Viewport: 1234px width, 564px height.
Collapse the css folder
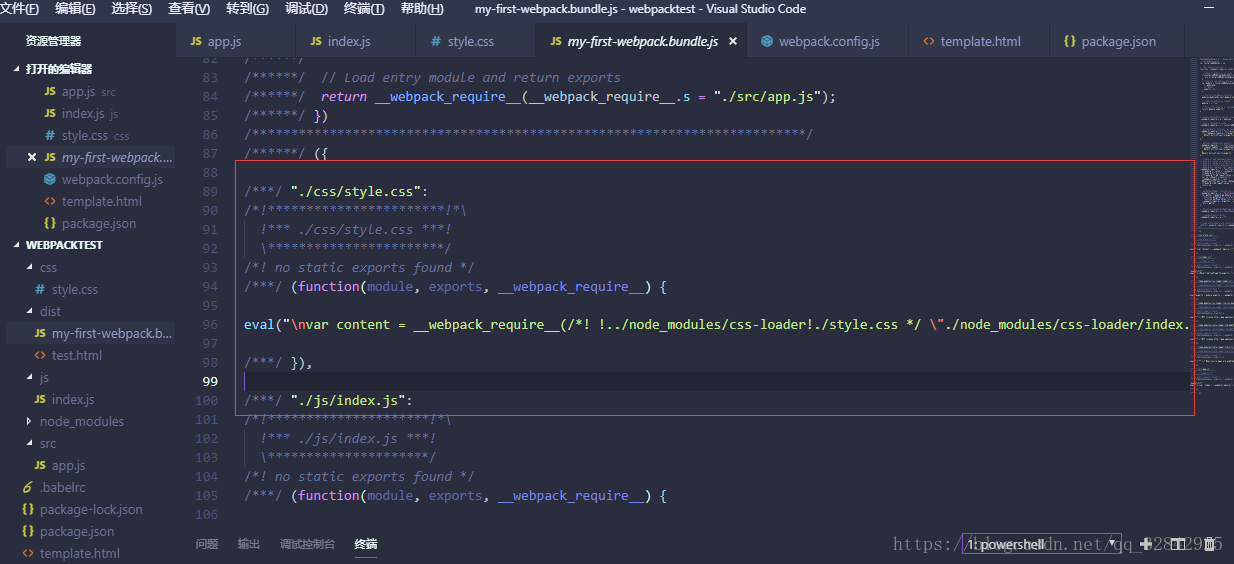click(x=30, y=267)
